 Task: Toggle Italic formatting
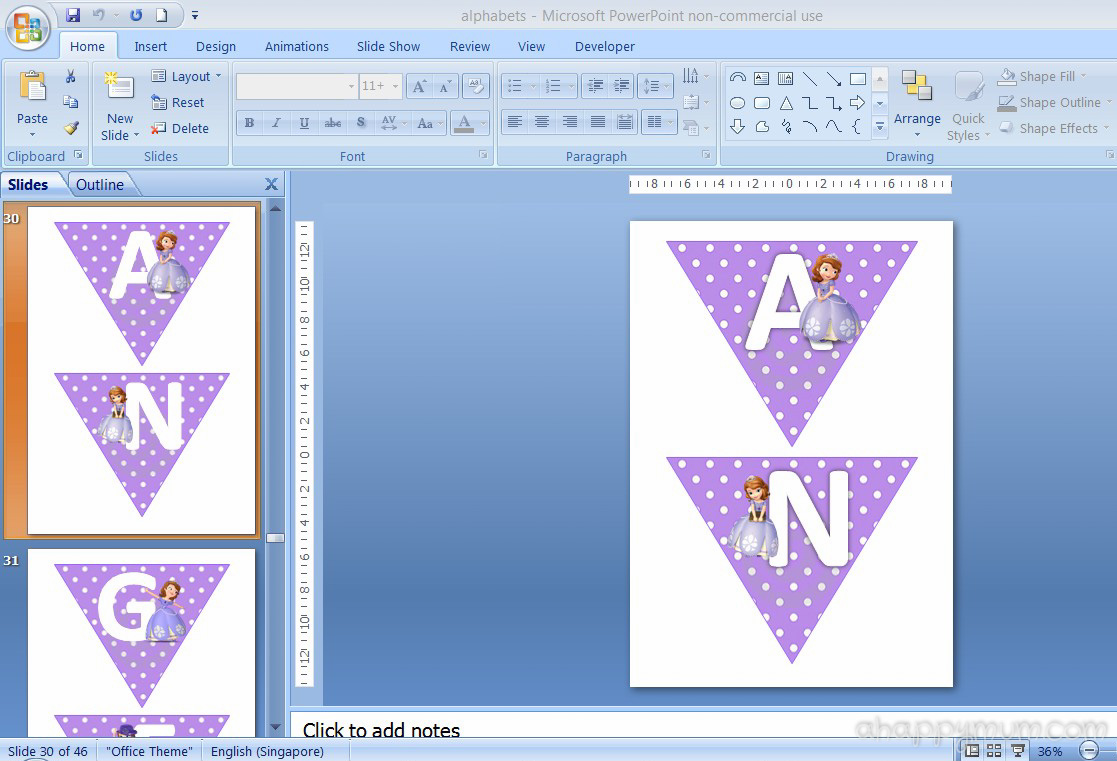pos(276,123)
